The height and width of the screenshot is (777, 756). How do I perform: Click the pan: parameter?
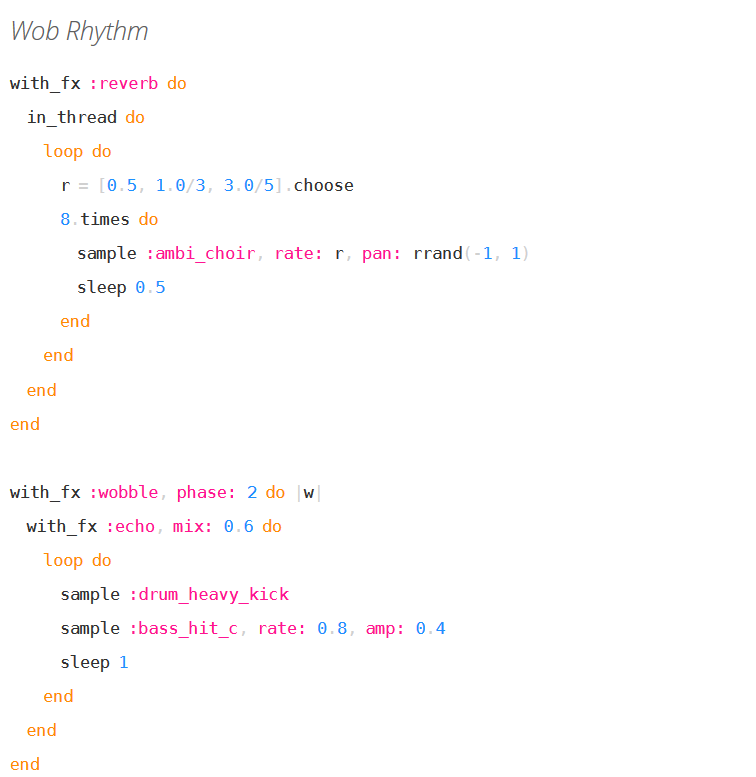(383, 253)
